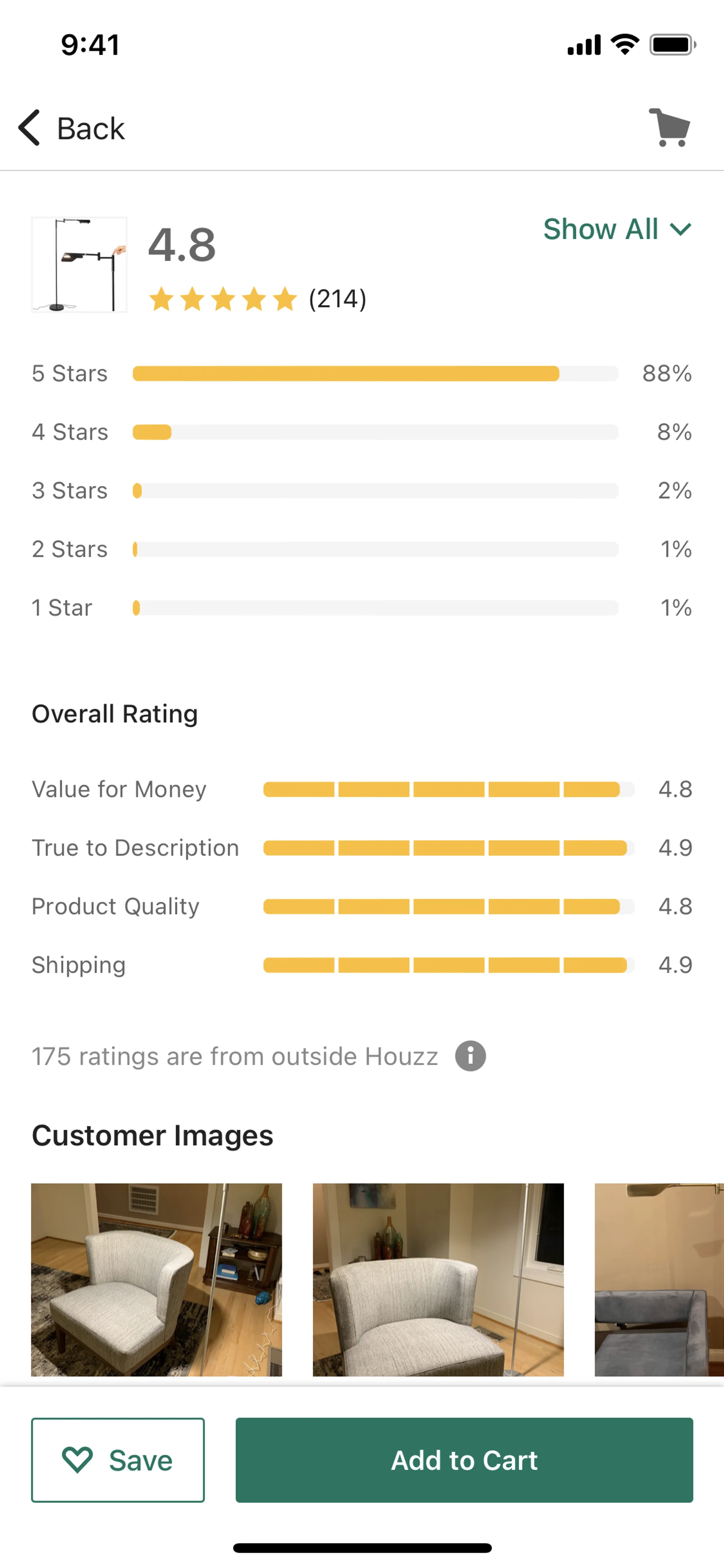
Task: Open second customer image of chair
Action: [438, 1279]
